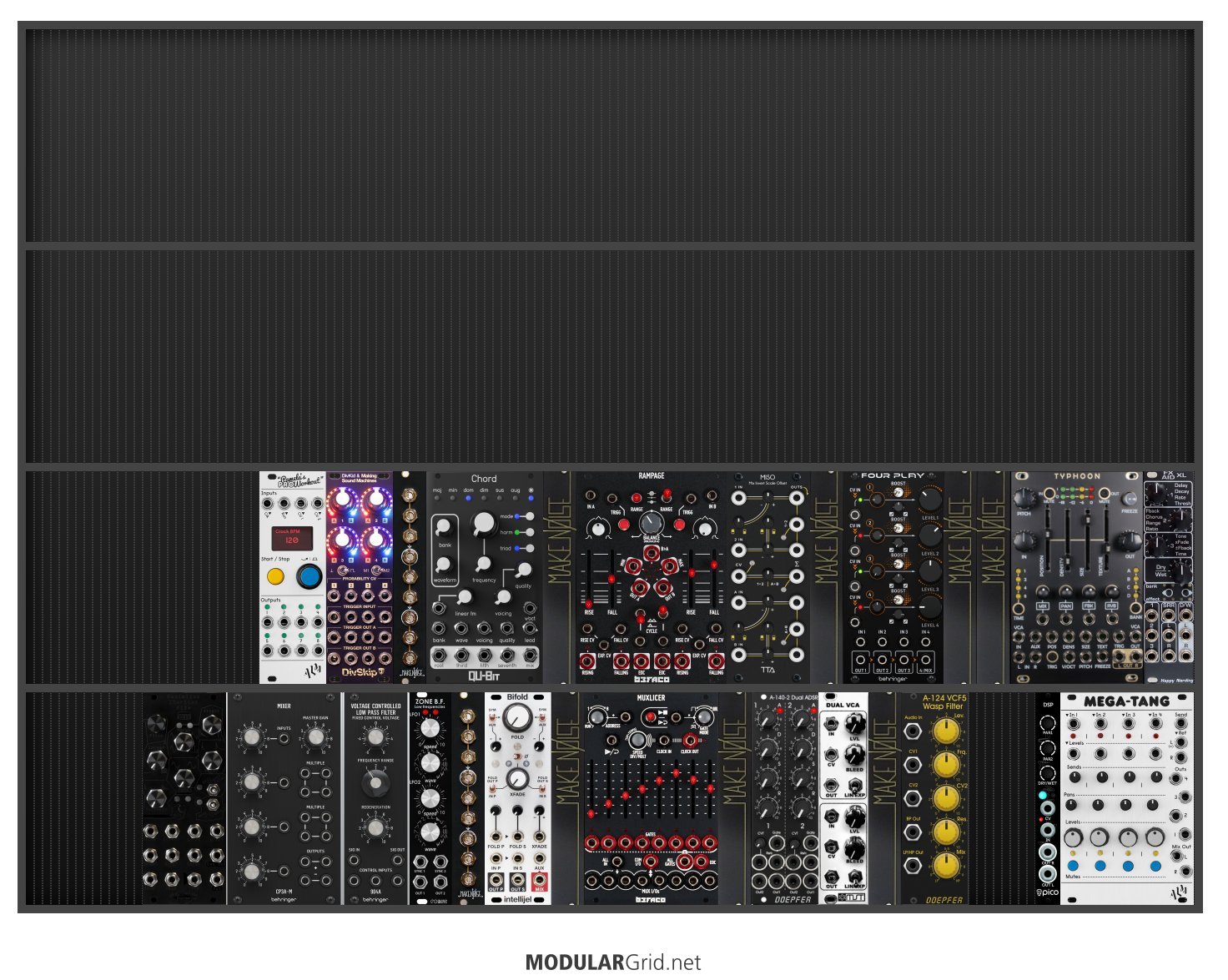
Task: Click the FOUR PLAY module title
Action: click(892, 475)
